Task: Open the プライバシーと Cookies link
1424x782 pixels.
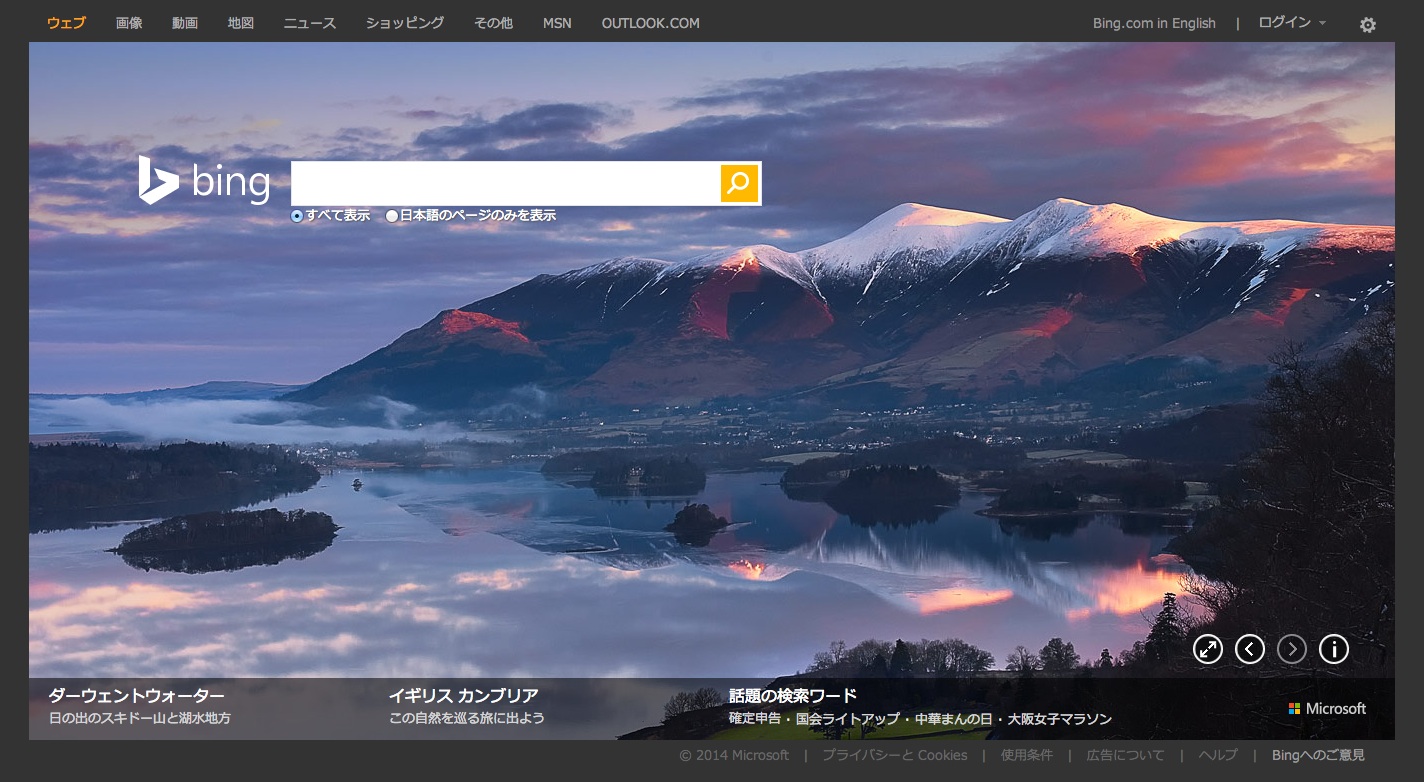Action: (894, 755)
